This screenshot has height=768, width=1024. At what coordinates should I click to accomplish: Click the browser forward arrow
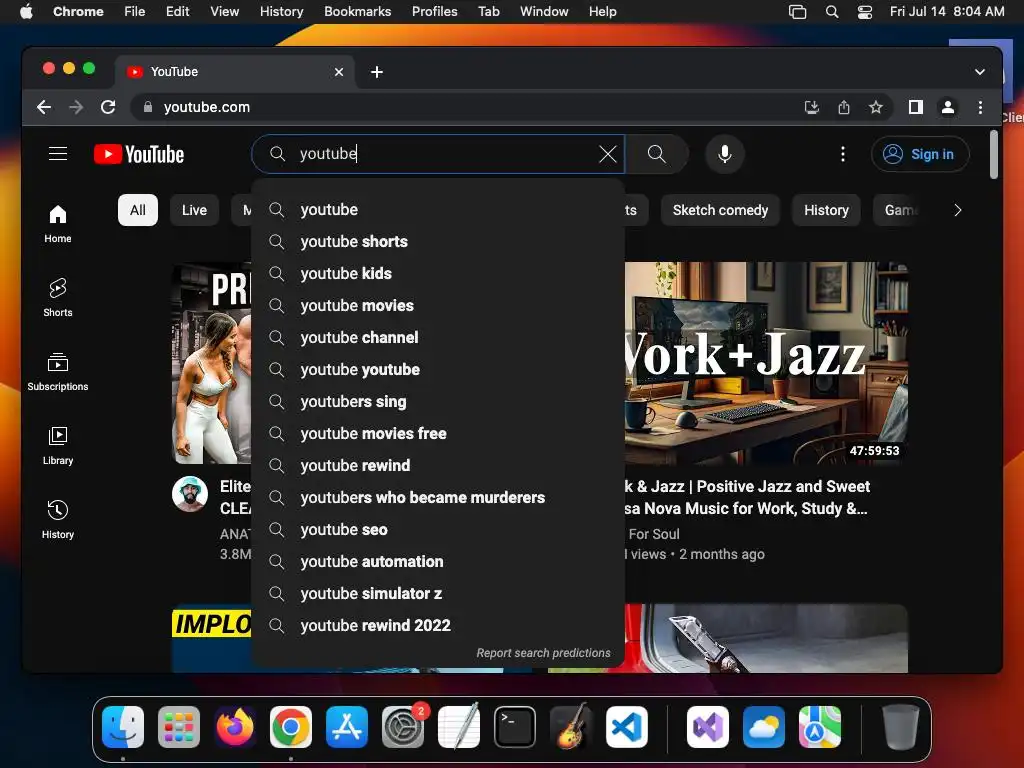coord(76,107)
